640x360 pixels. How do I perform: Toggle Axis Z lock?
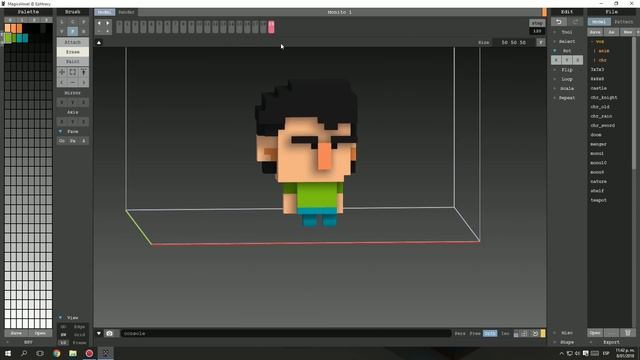83,122
